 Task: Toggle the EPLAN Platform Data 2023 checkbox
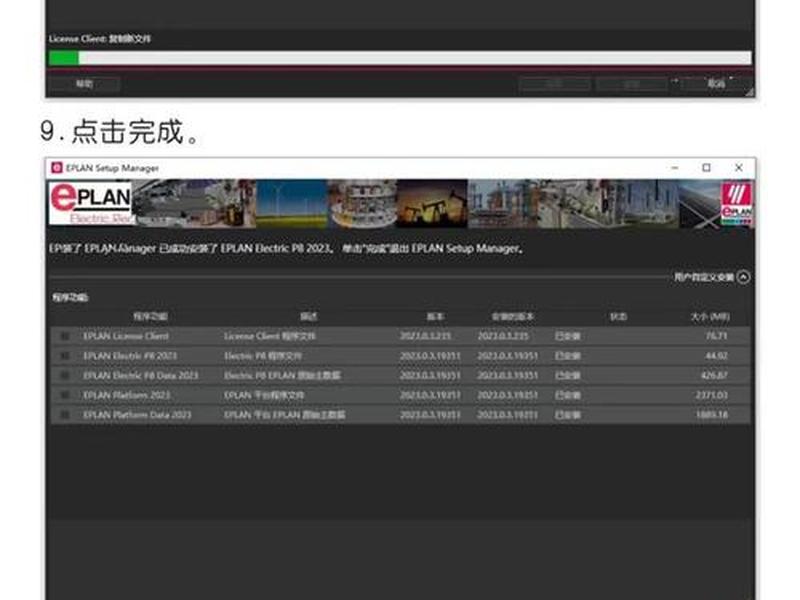pos(65,415)
